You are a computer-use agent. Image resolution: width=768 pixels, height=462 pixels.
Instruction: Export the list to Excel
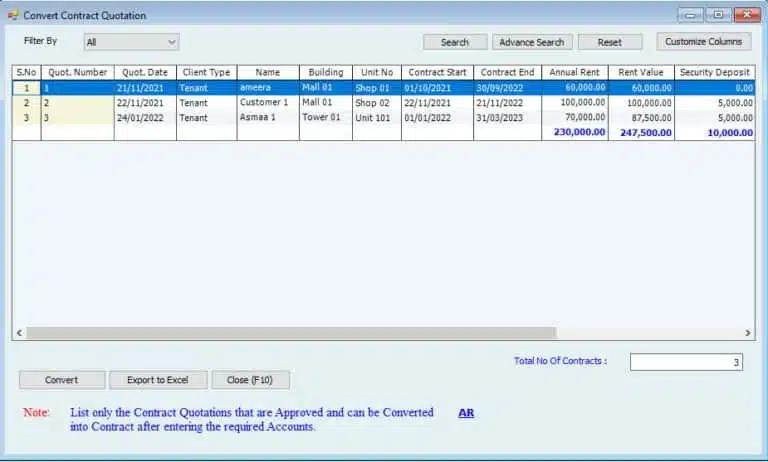(x=159, y=380)
